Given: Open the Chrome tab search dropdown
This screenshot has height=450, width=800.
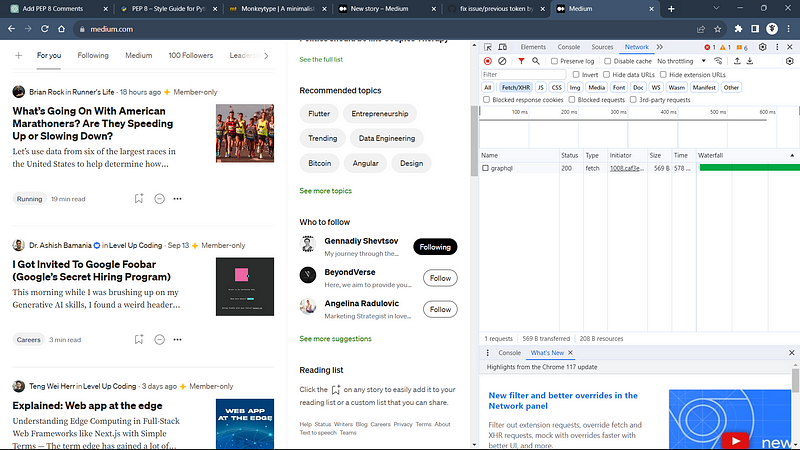Looking at the screenshot, I should (x=716, y=8).
